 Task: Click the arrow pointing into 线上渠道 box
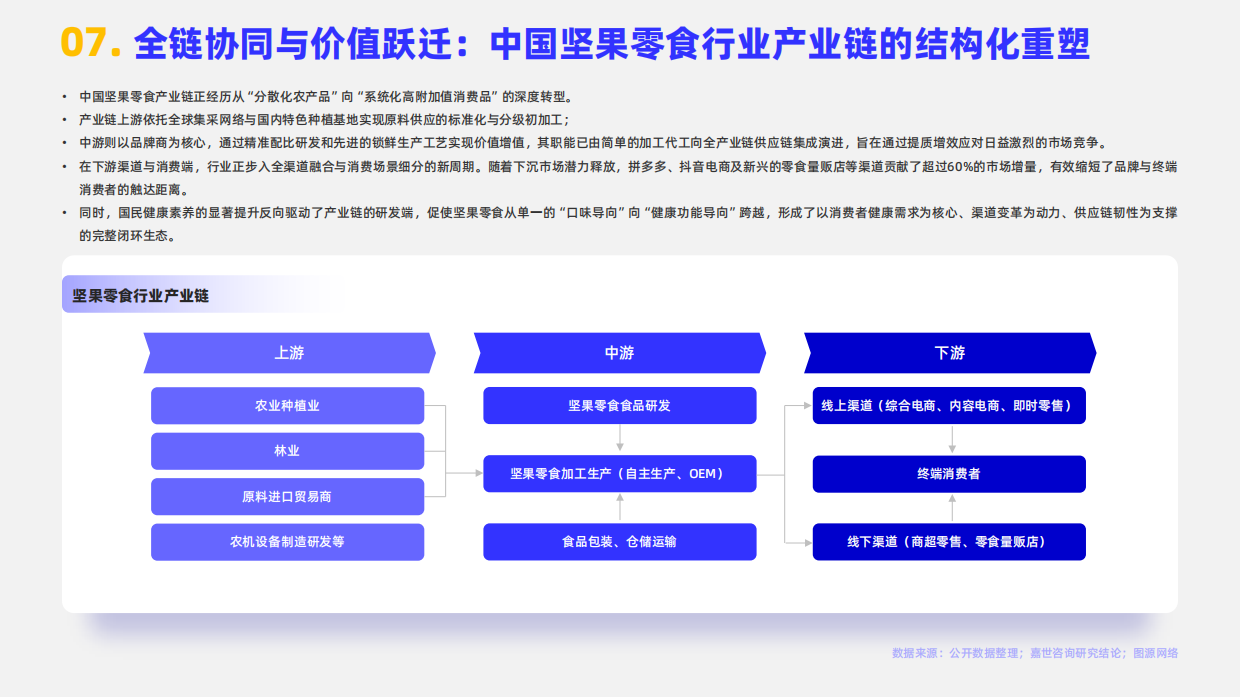click(x=799, y=406)
